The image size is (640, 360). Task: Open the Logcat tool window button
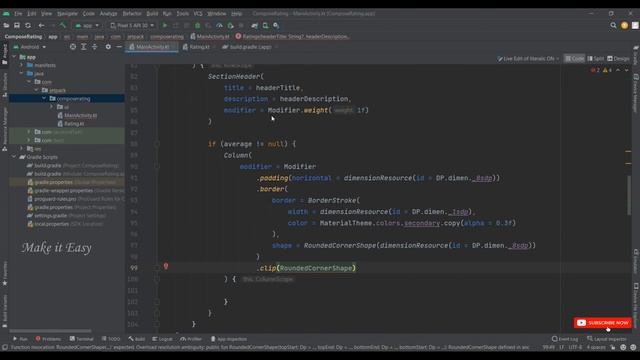click(x=162, y=339)
